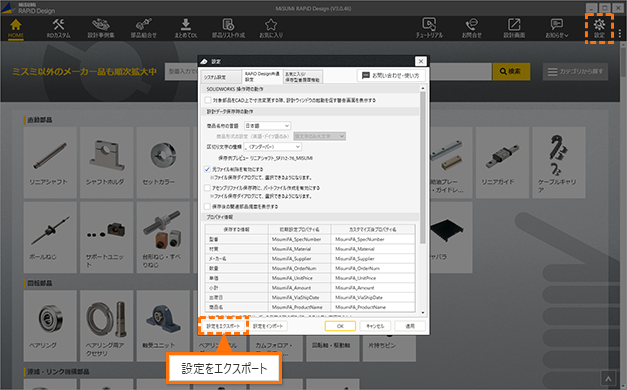The height and width of the screenshot is (390, 627).
Task: Select 台形ねじ・すべりねじ category thumbnail
Action: [x=163, y=237]
